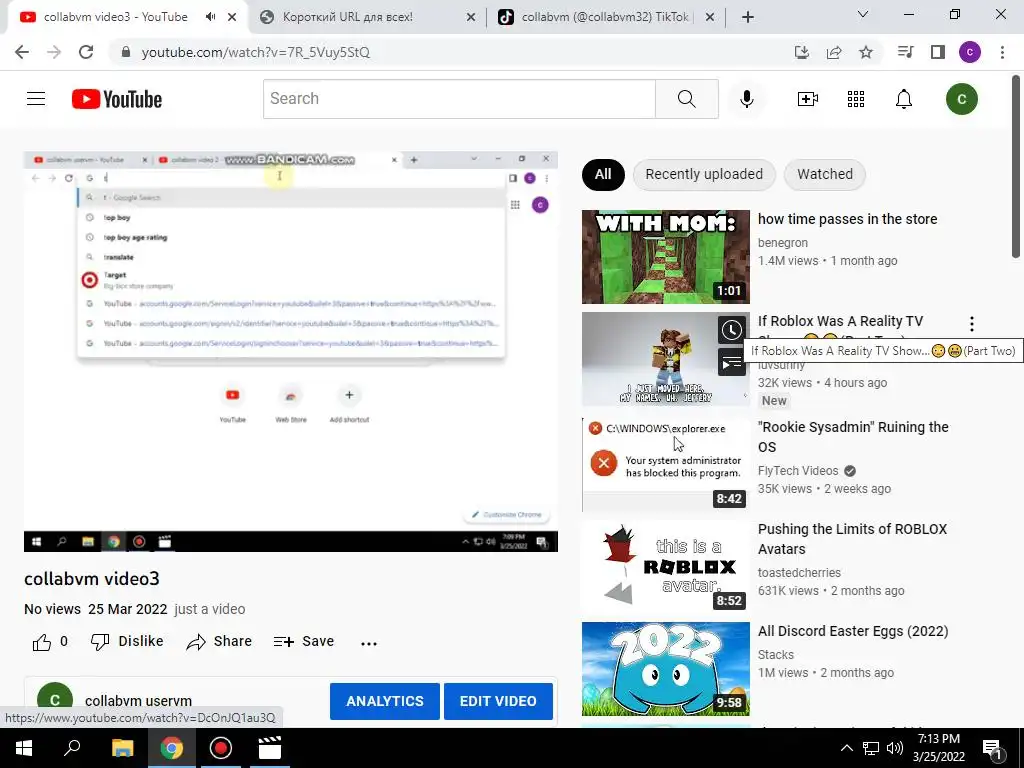Click the page vertical scrollbar
Viewport: 1024px width, 768px height.
tap(1016, 166)
